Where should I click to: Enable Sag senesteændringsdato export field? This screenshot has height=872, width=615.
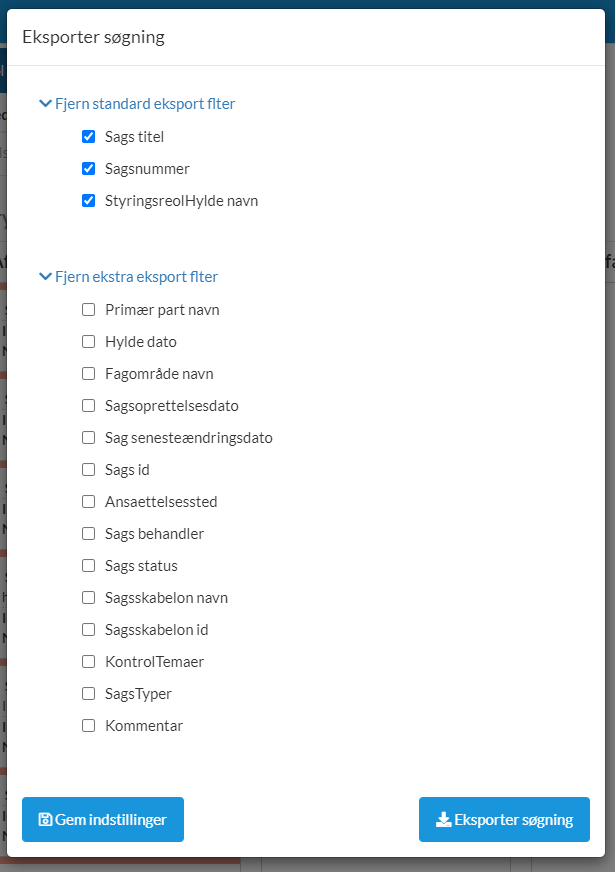pyautogui.click(x=89, y=438)
